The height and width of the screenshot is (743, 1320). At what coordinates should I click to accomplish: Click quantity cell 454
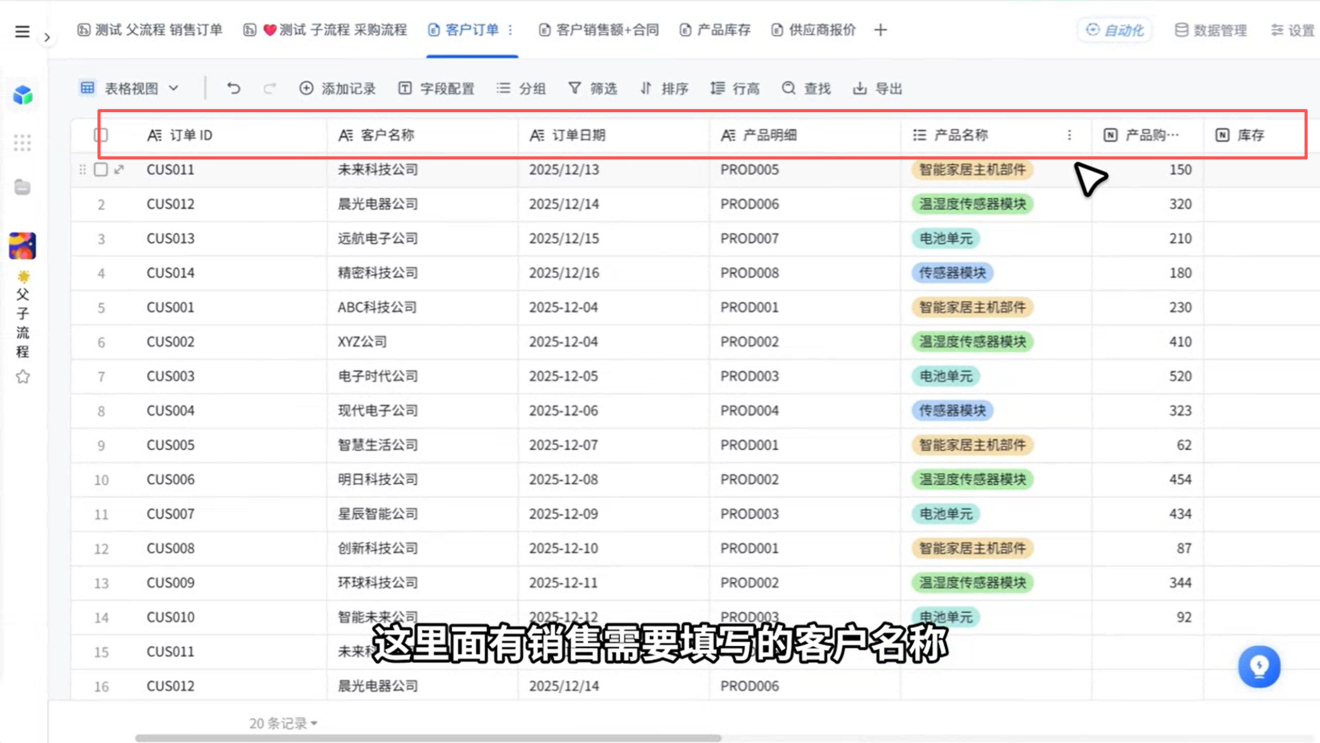click(1148, 480)
